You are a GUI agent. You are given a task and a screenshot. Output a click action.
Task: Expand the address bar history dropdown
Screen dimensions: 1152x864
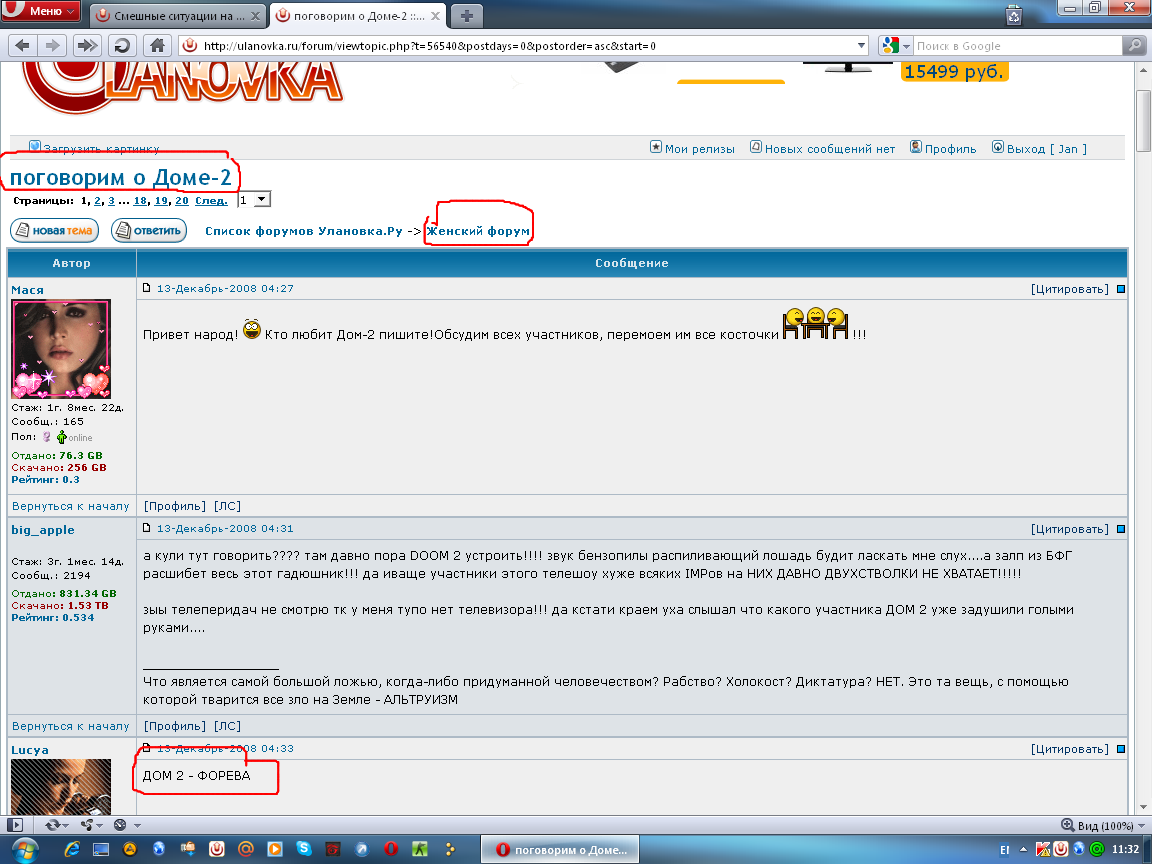tap(861, 46)
